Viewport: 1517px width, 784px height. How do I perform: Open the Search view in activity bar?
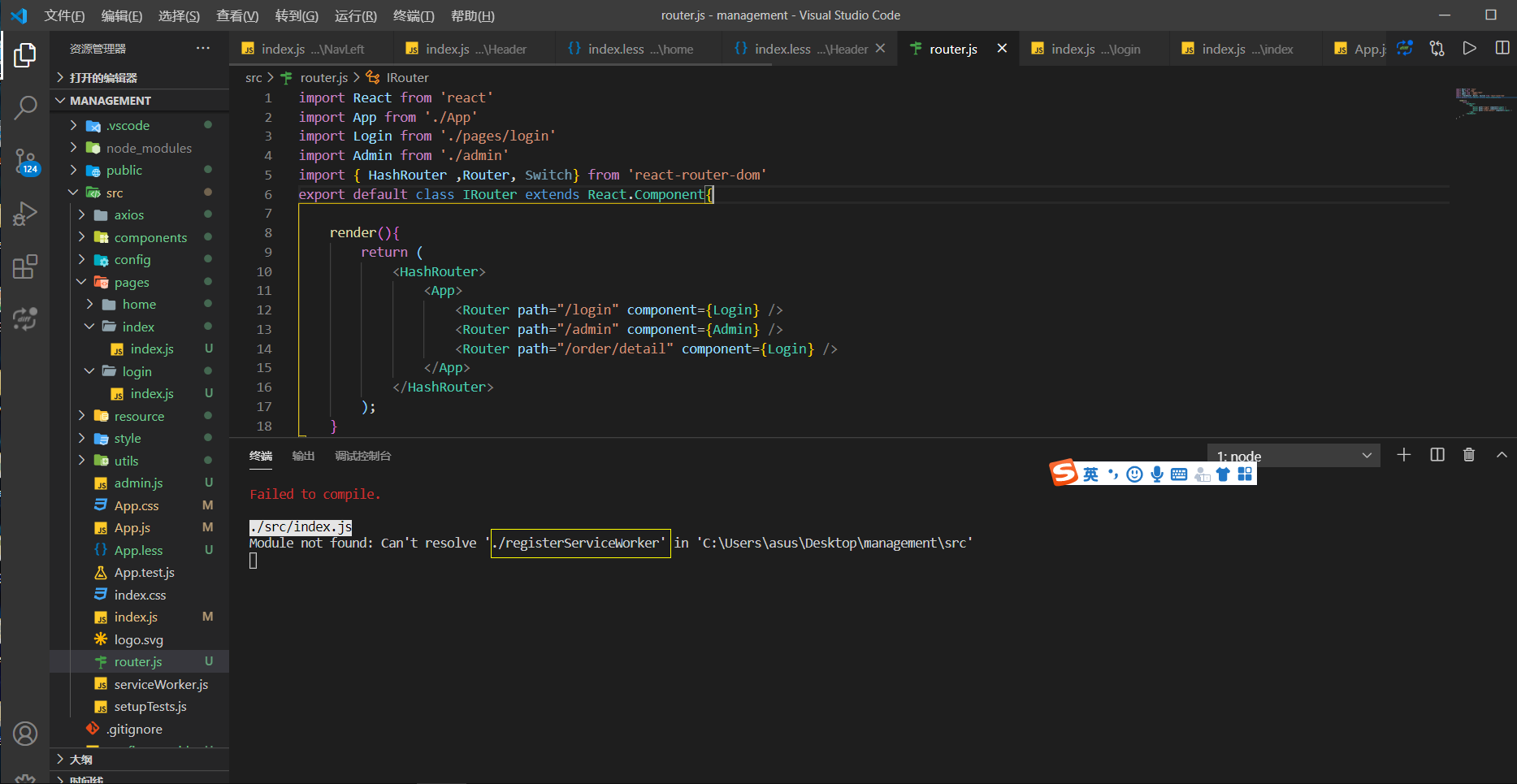coord(25,106)
